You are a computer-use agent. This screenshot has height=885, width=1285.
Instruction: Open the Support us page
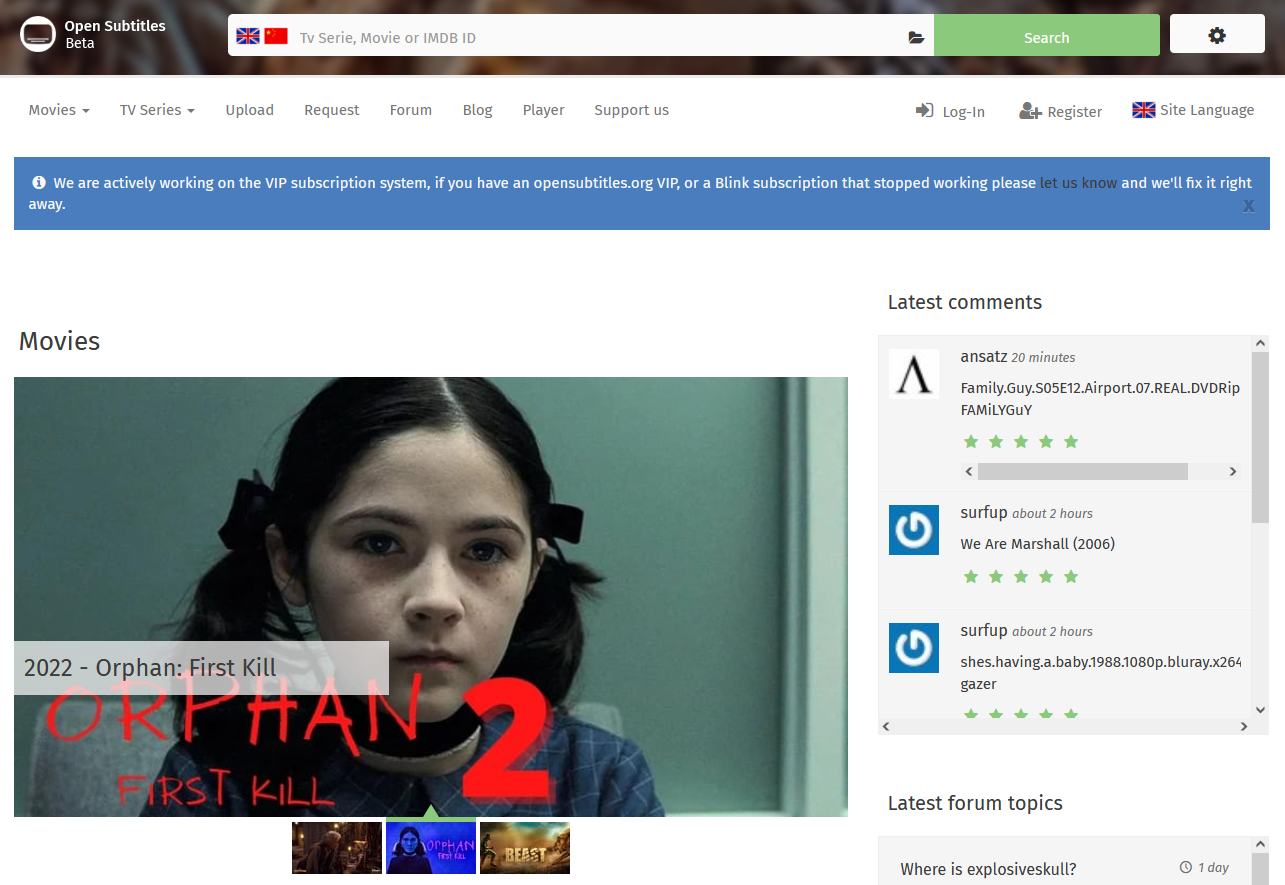click(x=632, y=110)
